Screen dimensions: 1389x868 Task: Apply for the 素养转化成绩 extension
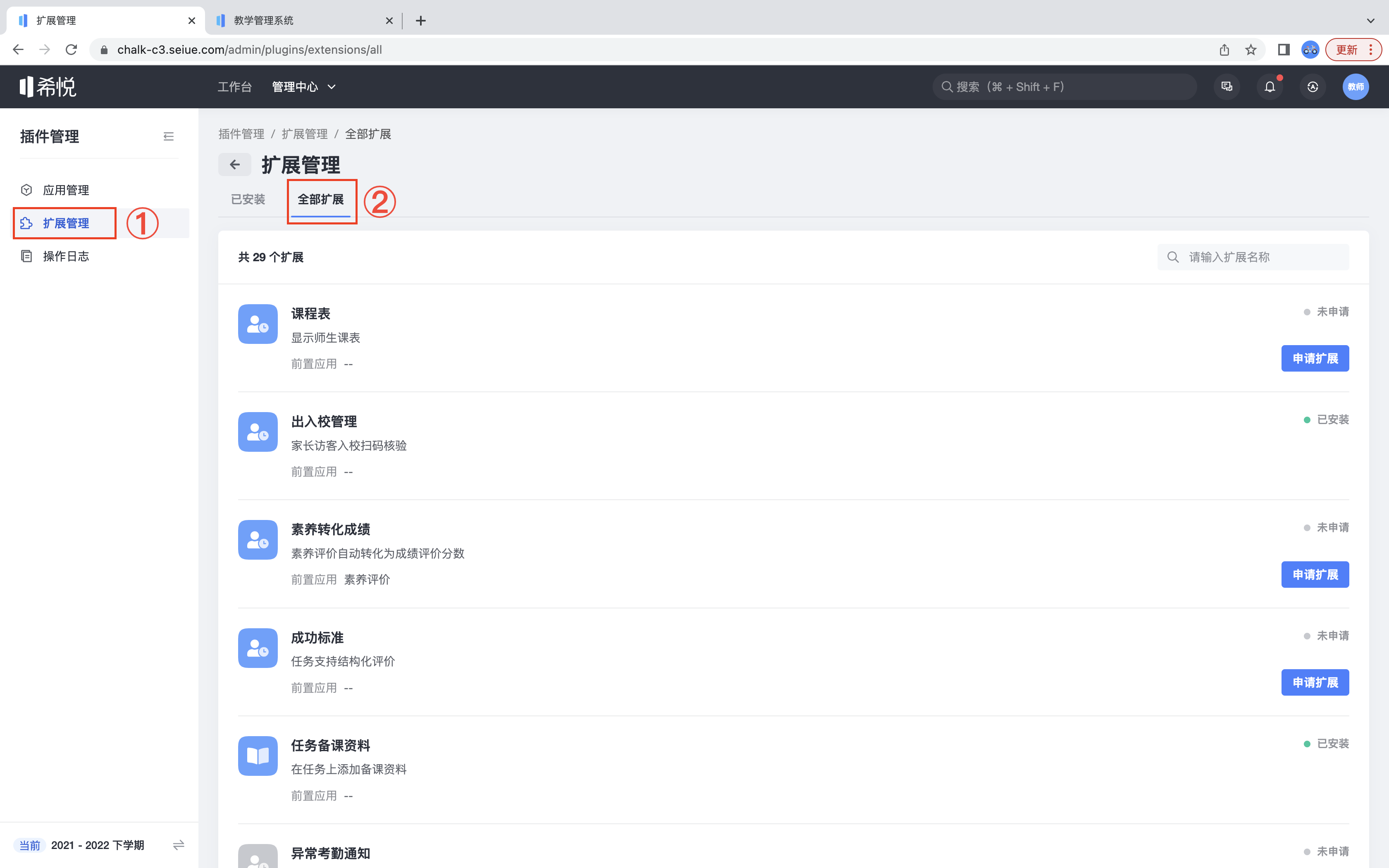click(x=1315, y=575)
